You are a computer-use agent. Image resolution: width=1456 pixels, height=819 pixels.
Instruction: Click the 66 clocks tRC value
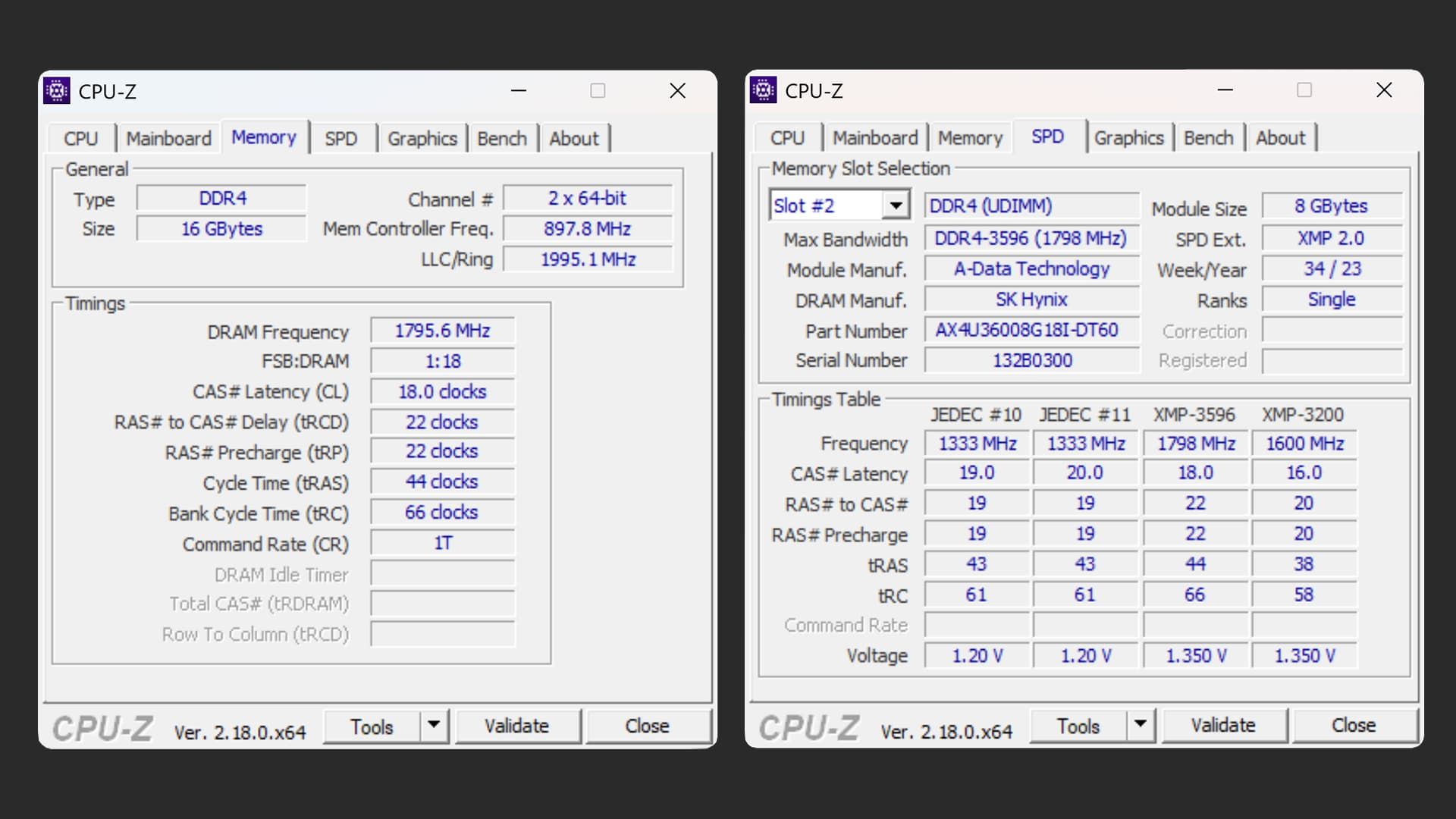(443, 513)
